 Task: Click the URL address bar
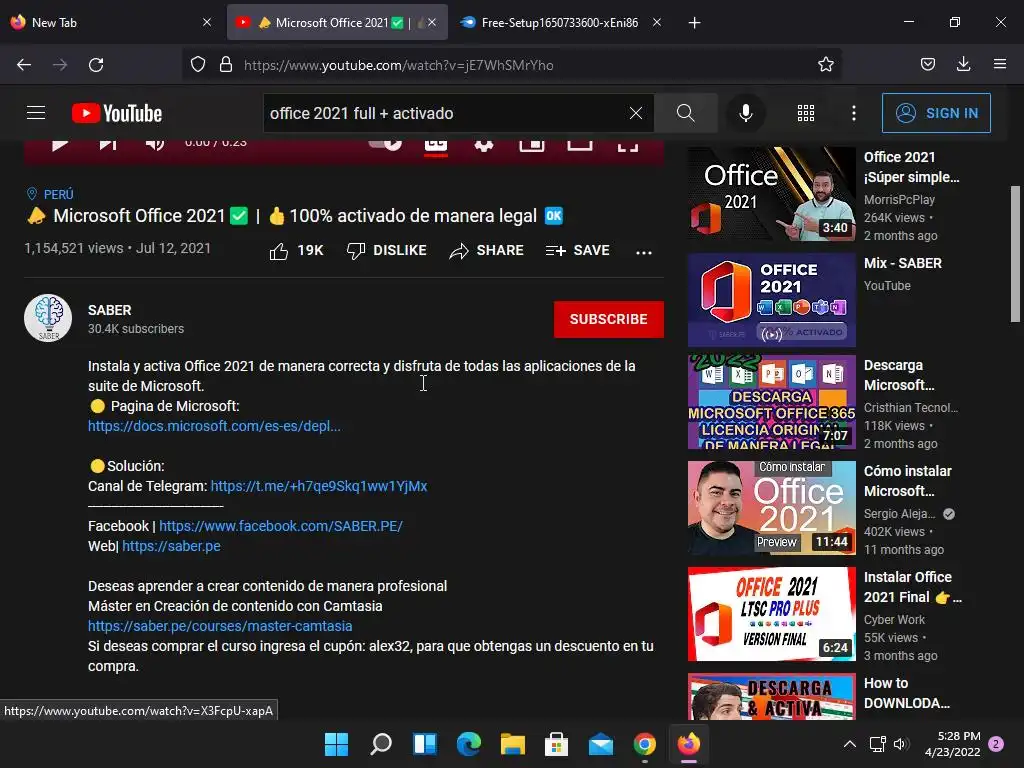coord(511,65)
